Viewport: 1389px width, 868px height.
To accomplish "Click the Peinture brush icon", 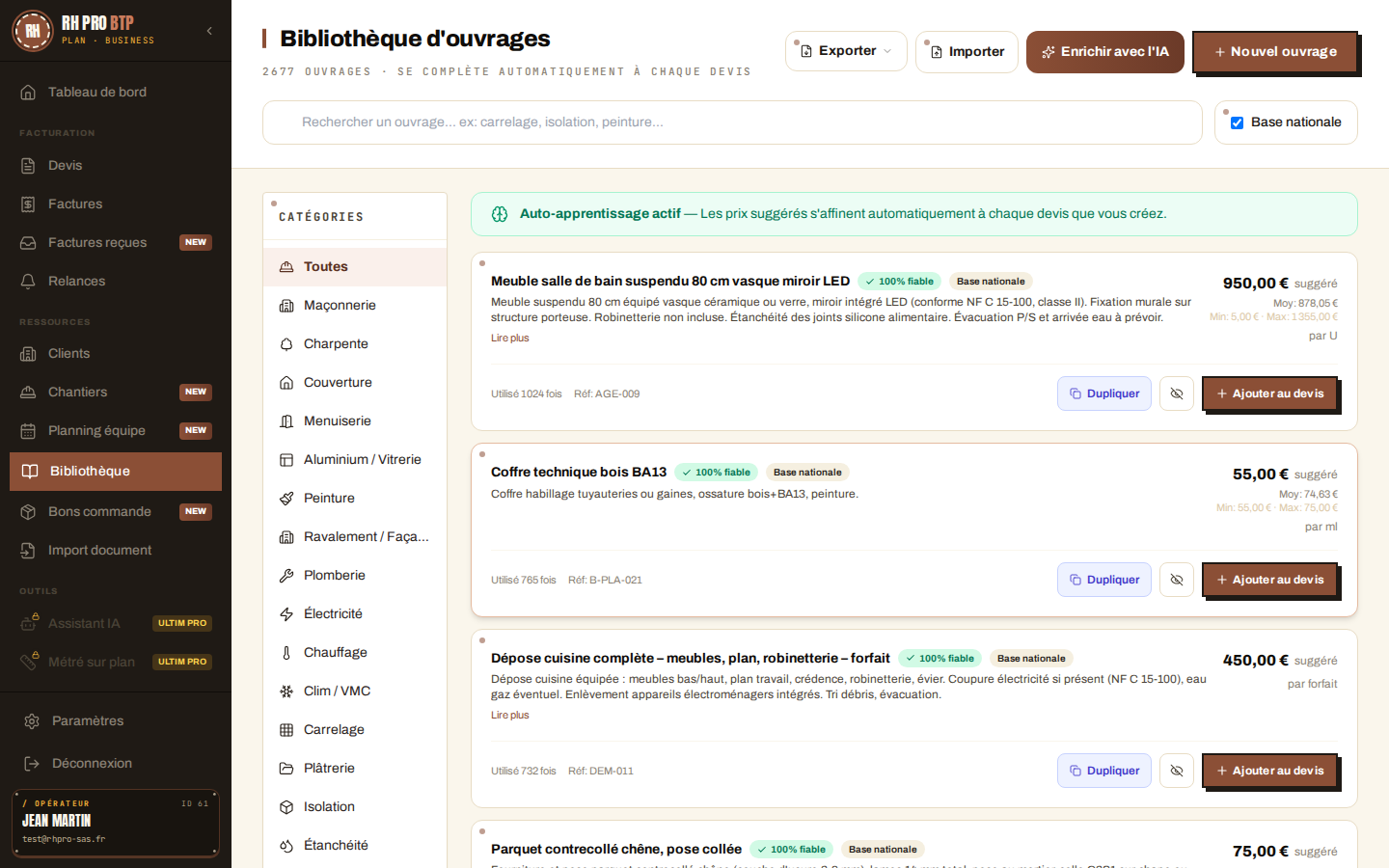I will 286,498.
